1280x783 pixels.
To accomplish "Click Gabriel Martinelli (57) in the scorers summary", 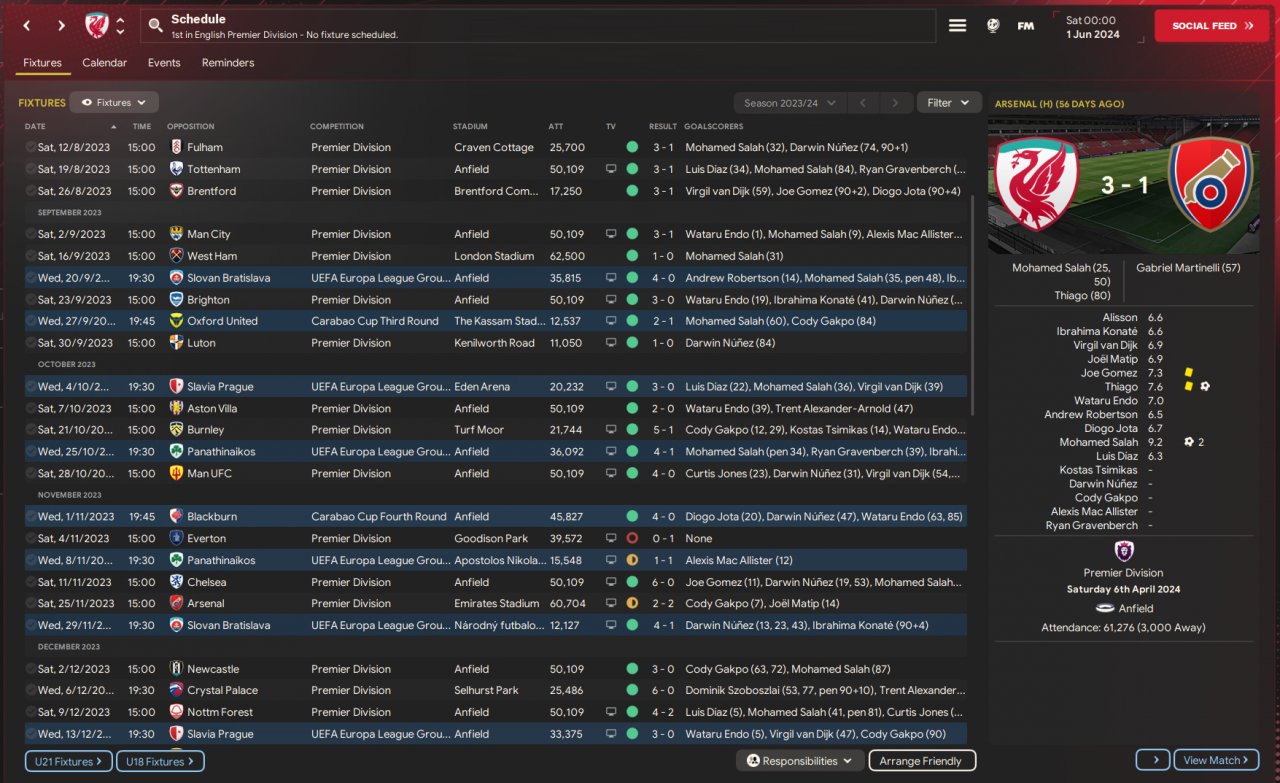I will 1189,268.
